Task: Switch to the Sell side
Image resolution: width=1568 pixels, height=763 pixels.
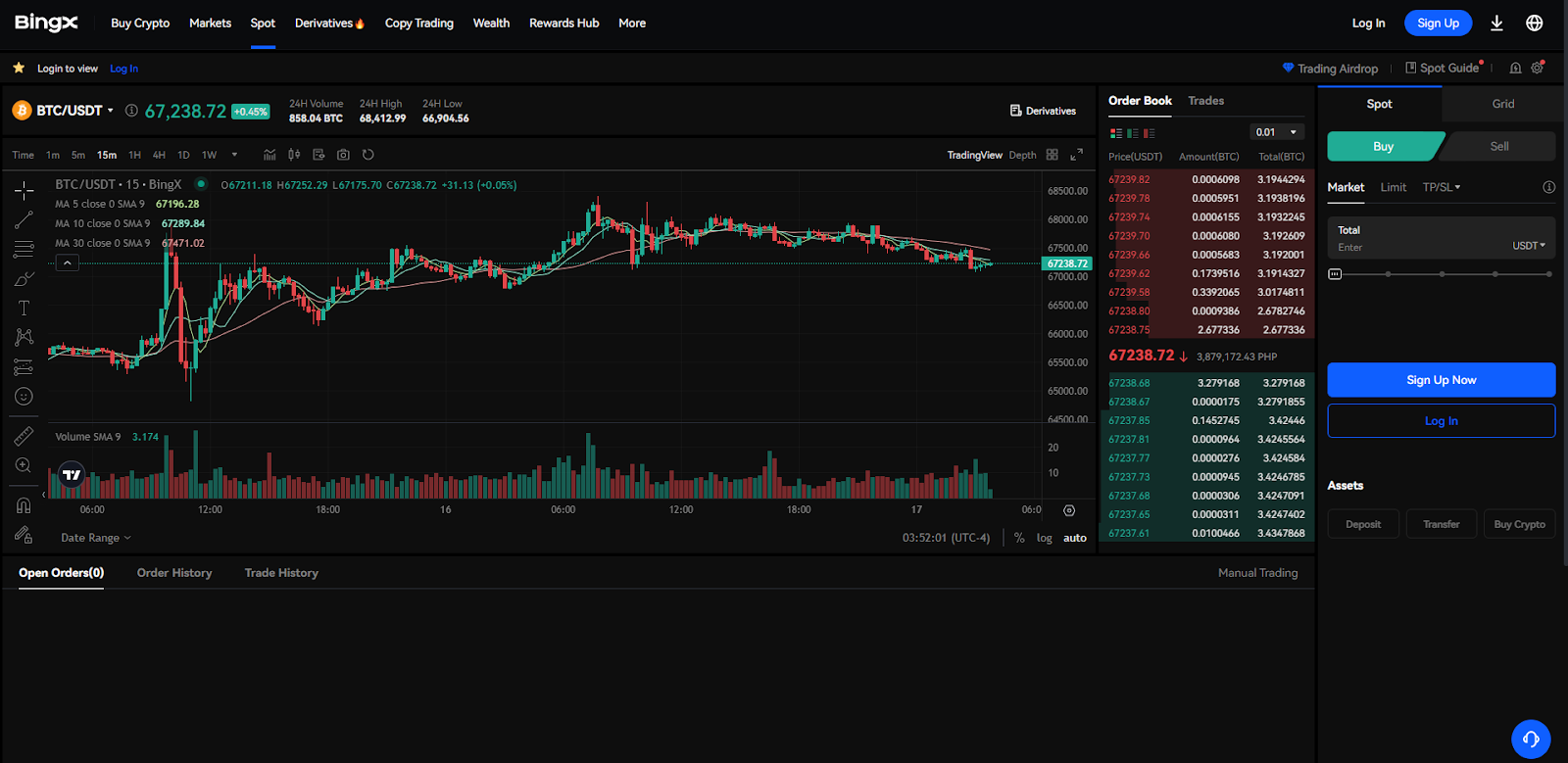Action: [1498, 146]
